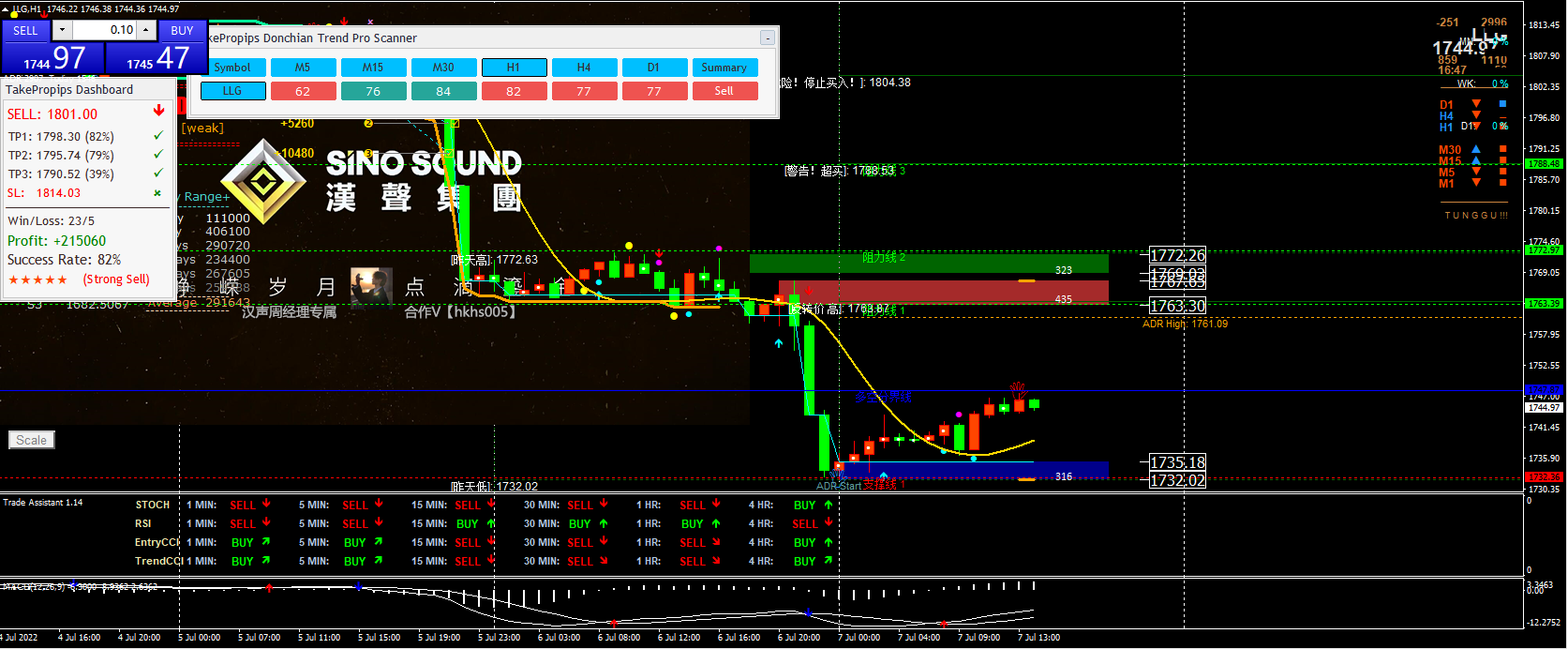Click the 0.10 trade volume field
Viewport: 1568px width, 649px height.
(x=105, y=30)
